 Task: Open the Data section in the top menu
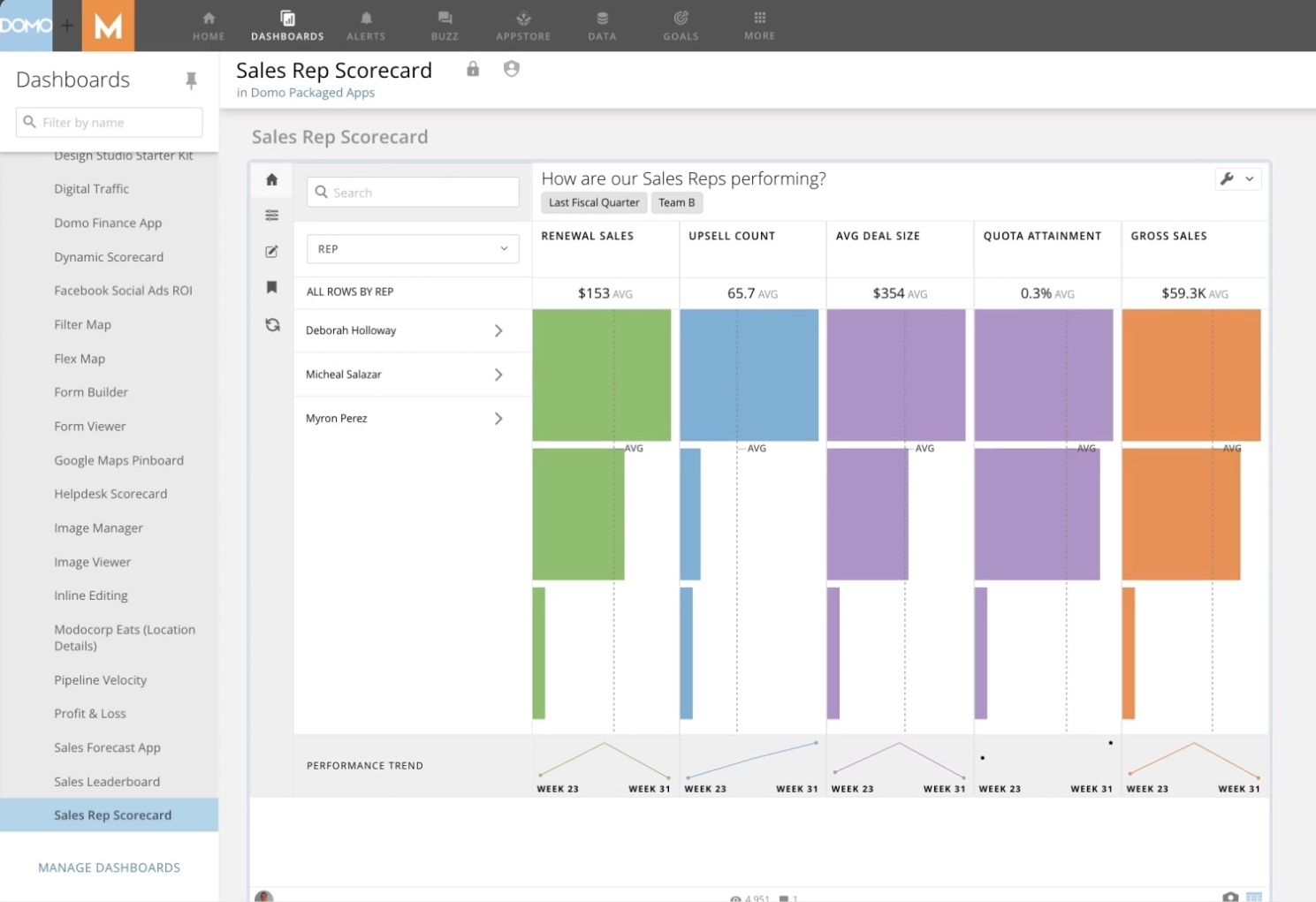coord(601,25)
